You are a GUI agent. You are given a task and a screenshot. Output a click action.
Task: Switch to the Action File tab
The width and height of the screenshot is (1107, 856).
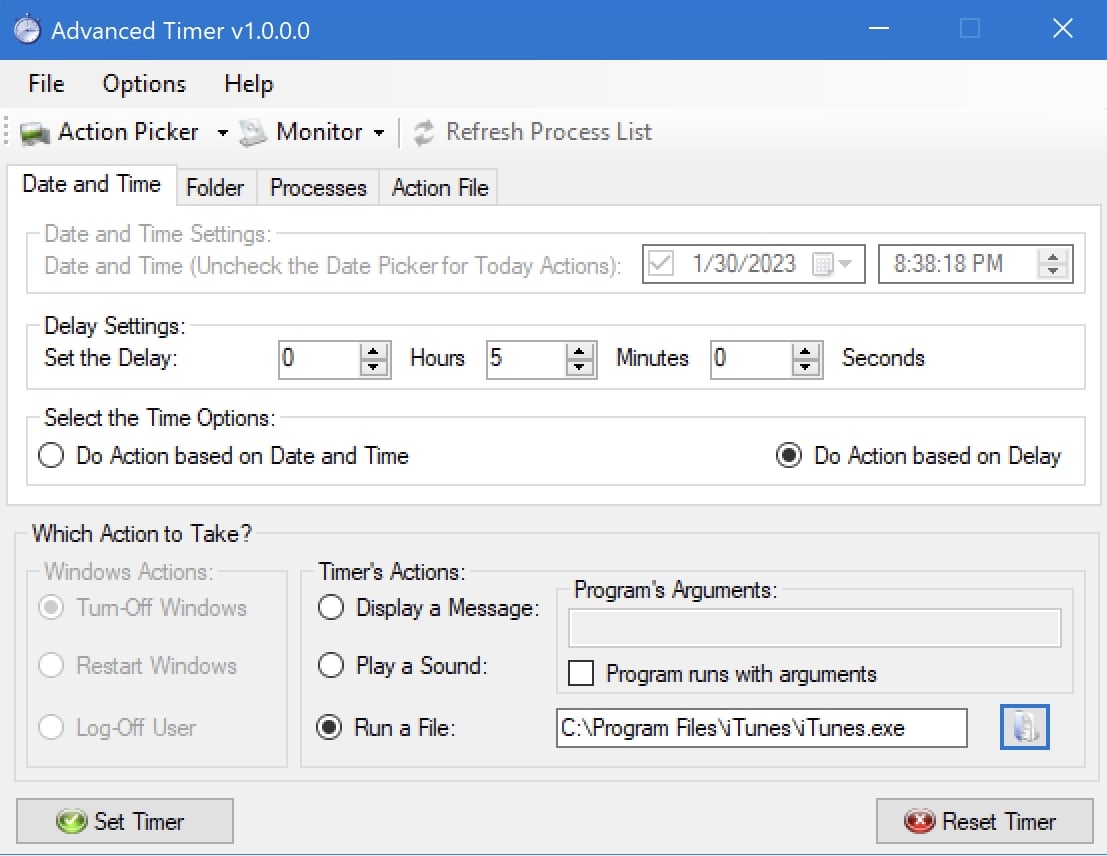pyautogui.click(x=440, y=188)
